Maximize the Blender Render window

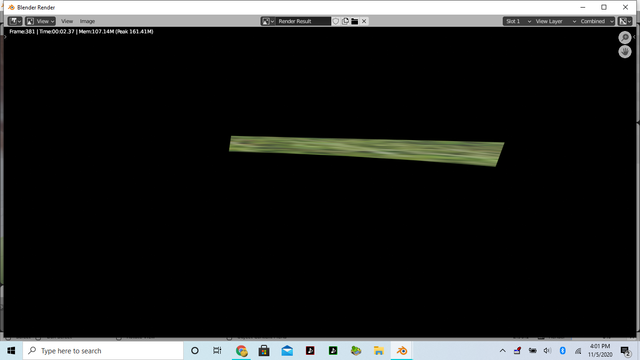[x=604, y=7]
